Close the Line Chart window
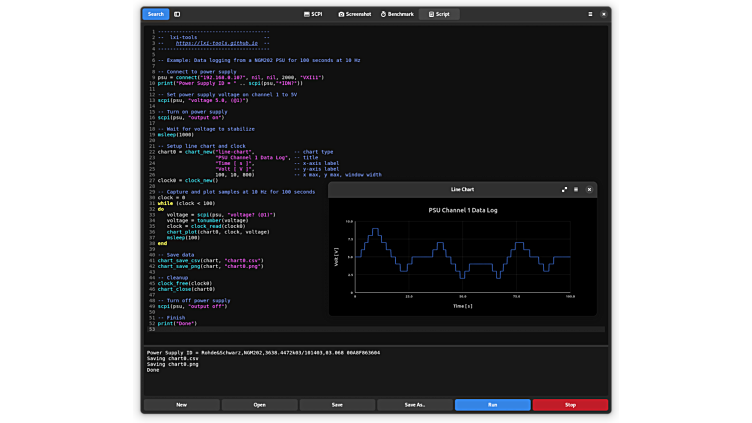Image resolution: width=752 pixels, height=423 pixels. 589,189
